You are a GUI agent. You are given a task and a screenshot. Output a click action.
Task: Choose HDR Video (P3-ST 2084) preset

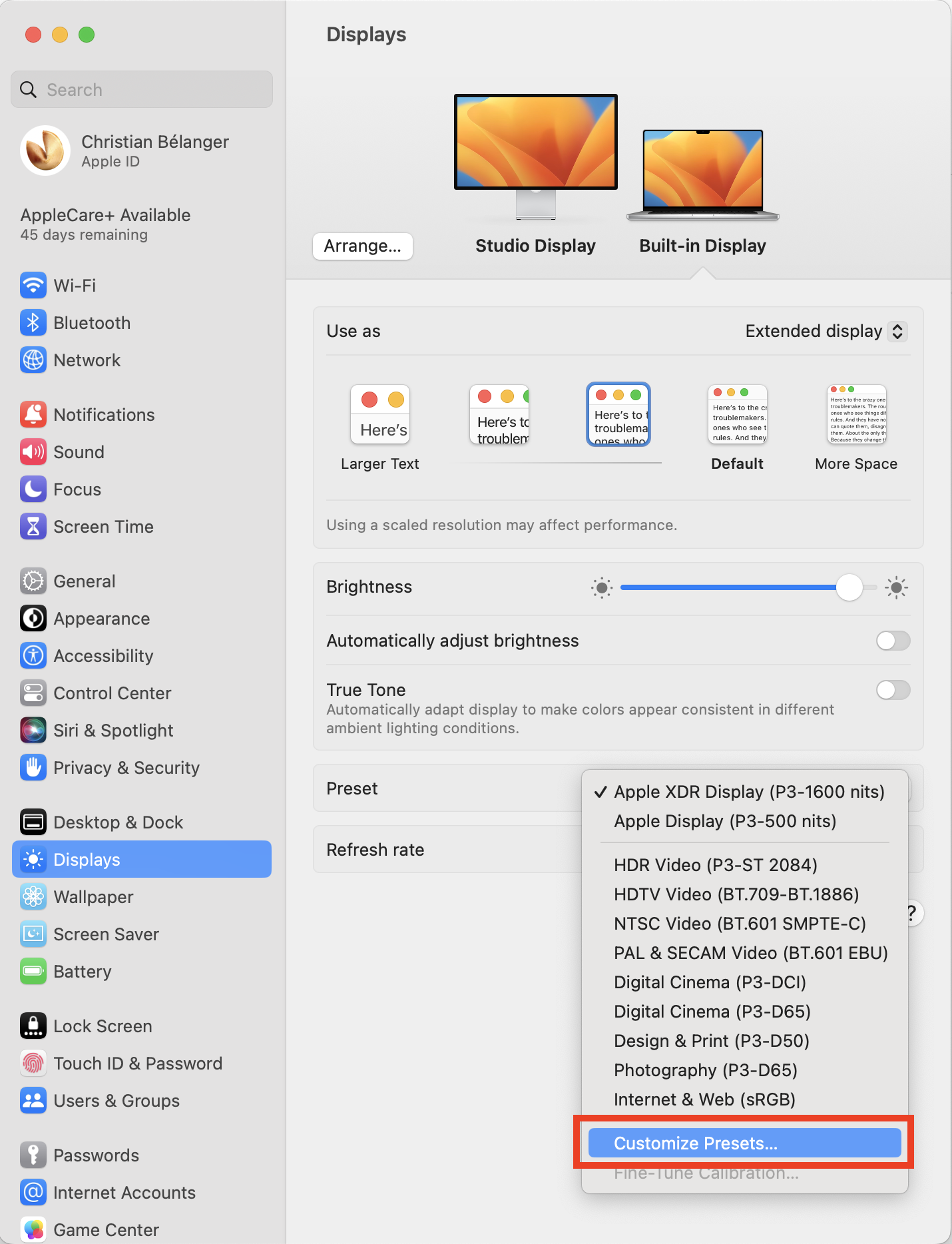coord(745,865)
